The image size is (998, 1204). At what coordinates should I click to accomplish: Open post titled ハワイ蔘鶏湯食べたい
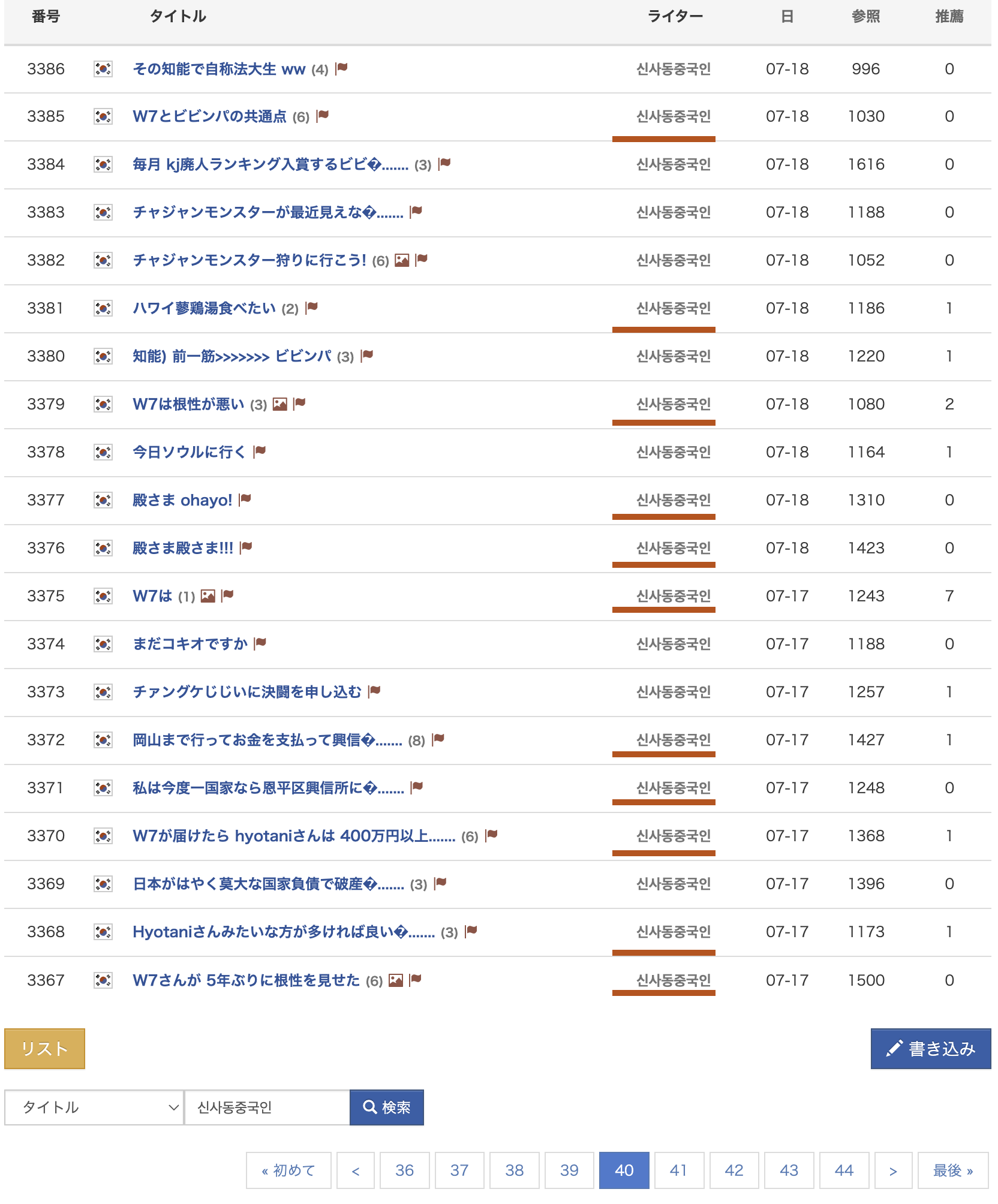204,308
